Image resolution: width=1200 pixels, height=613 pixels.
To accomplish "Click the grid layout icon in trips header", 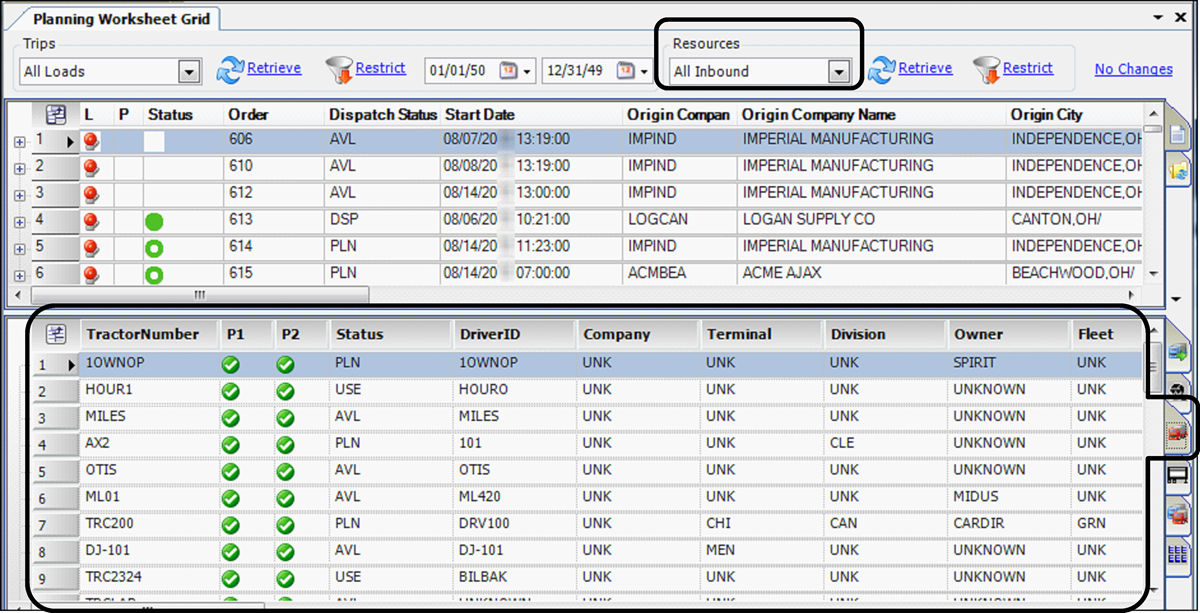I will [56, 114].
